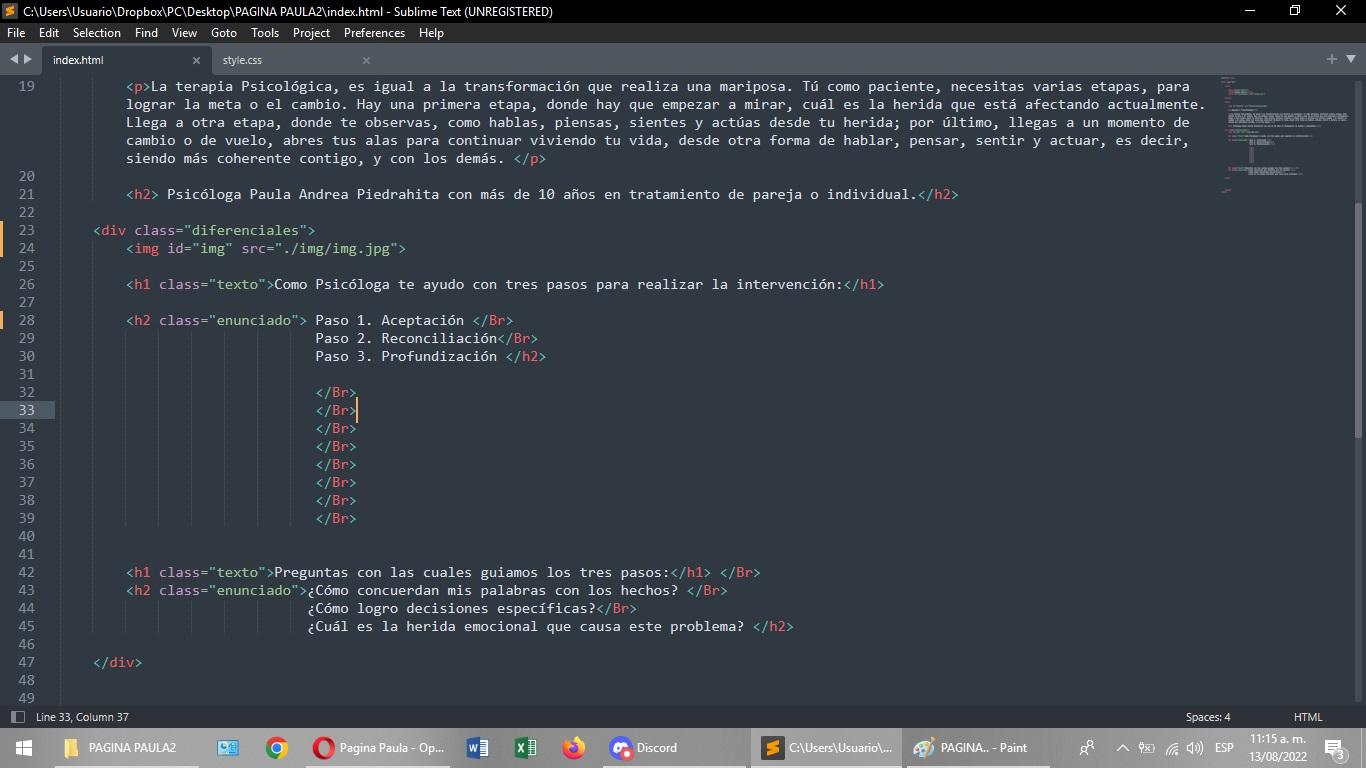Open notification center with 3 badge
1366x768 pixels.
coord(1334,747)
